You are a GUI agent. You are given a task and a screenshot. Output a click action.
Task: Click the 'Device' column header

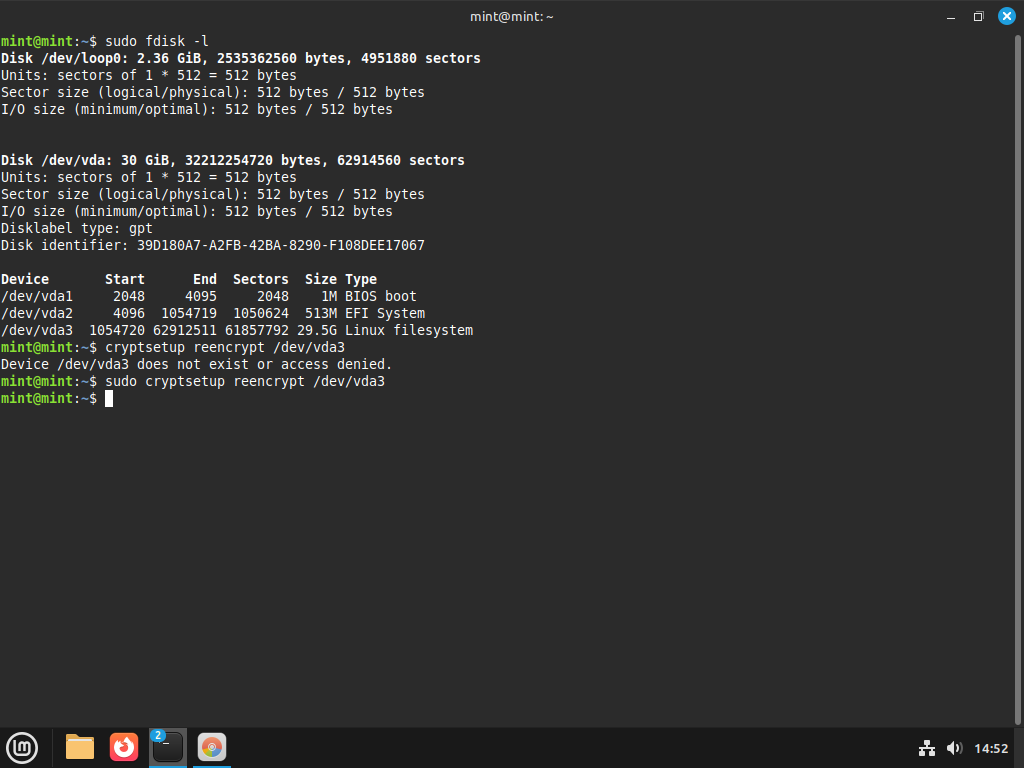(x=25, y=279)
